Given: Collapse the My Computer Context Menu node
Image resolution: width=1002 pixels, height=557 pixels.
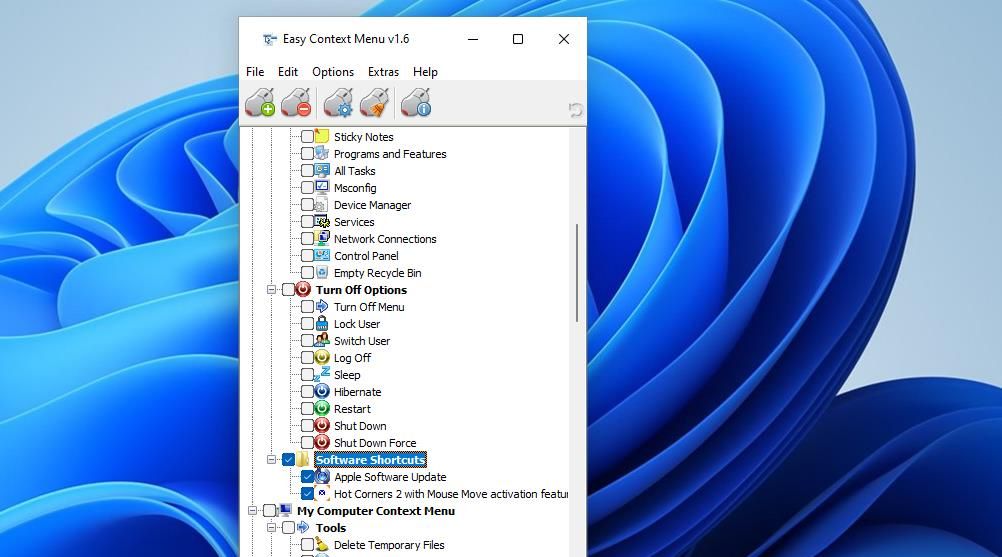Looking at the screenshot, I should (253, 511).
